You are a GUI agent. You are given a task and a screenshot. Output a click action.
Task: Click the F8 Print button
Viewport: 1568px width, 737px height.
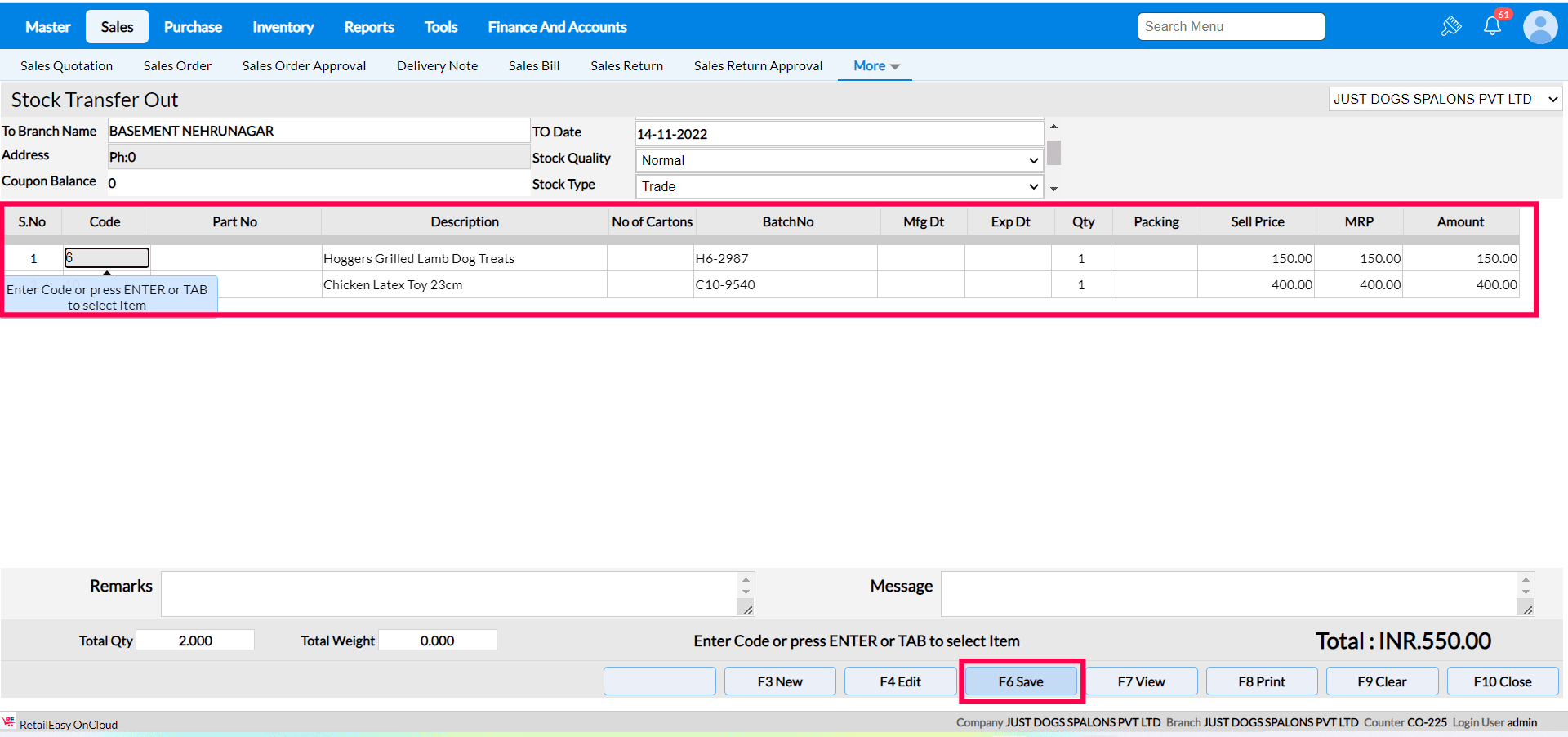[x=1261, y=681]
